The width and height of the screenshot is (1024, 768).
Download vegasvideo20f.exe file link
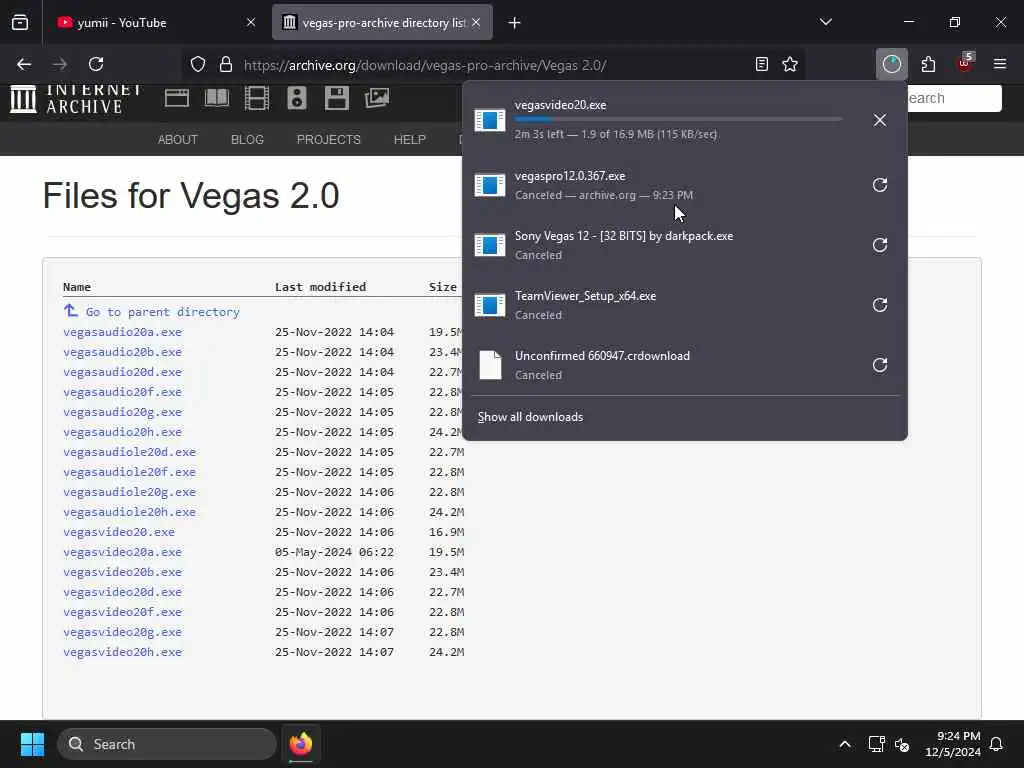point(123,612)
